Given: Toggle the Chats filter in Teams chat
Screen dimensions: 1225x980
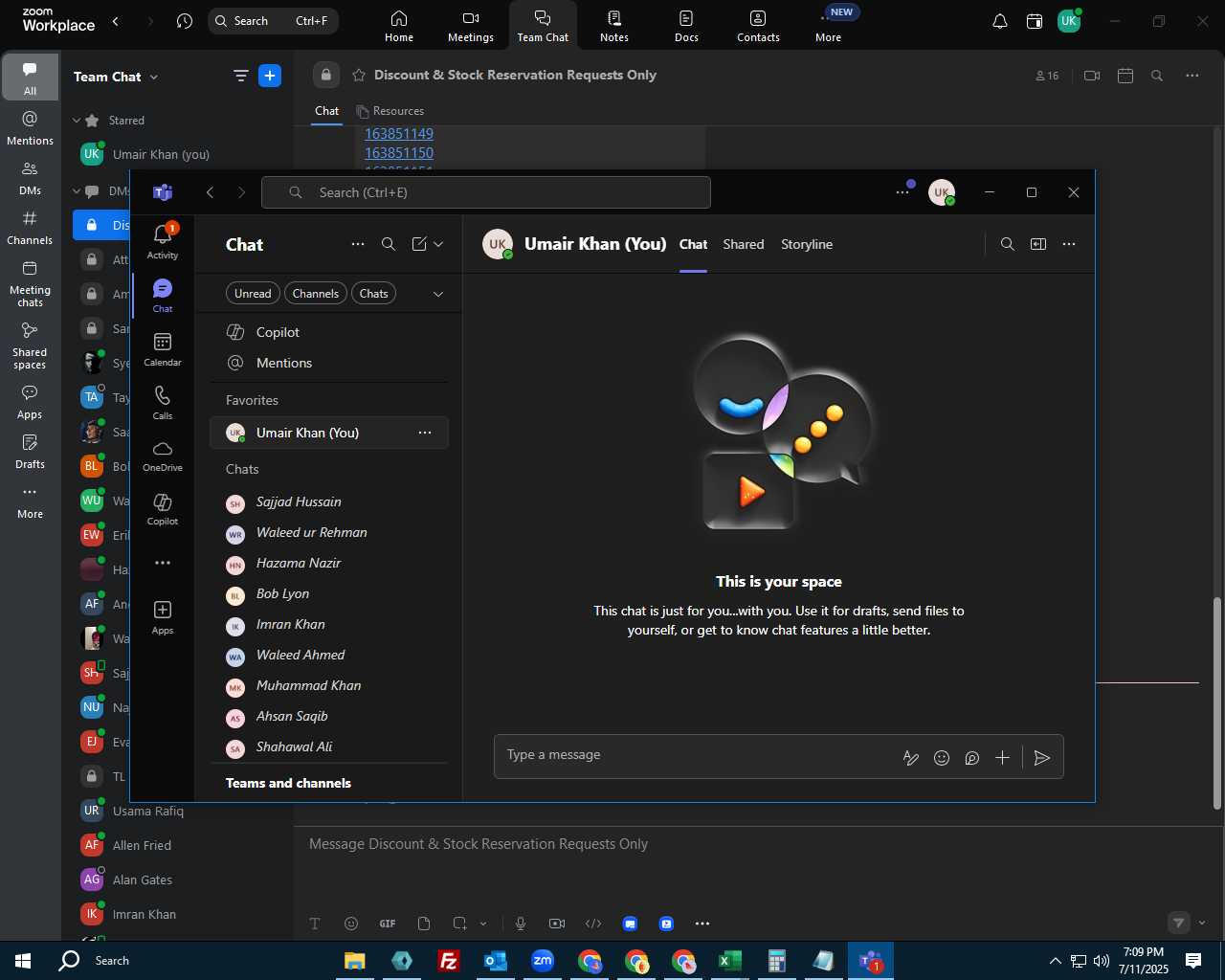Looking at the screenshot, I should (373, 294).
